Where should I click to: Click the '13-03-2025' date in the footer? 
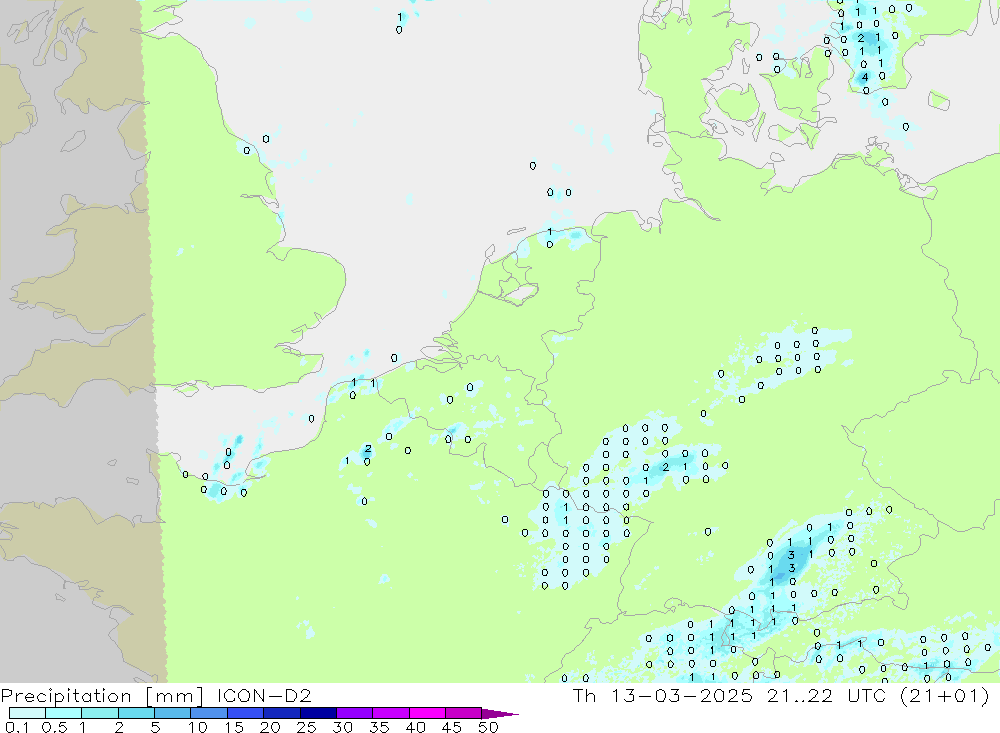pos(681,695)
